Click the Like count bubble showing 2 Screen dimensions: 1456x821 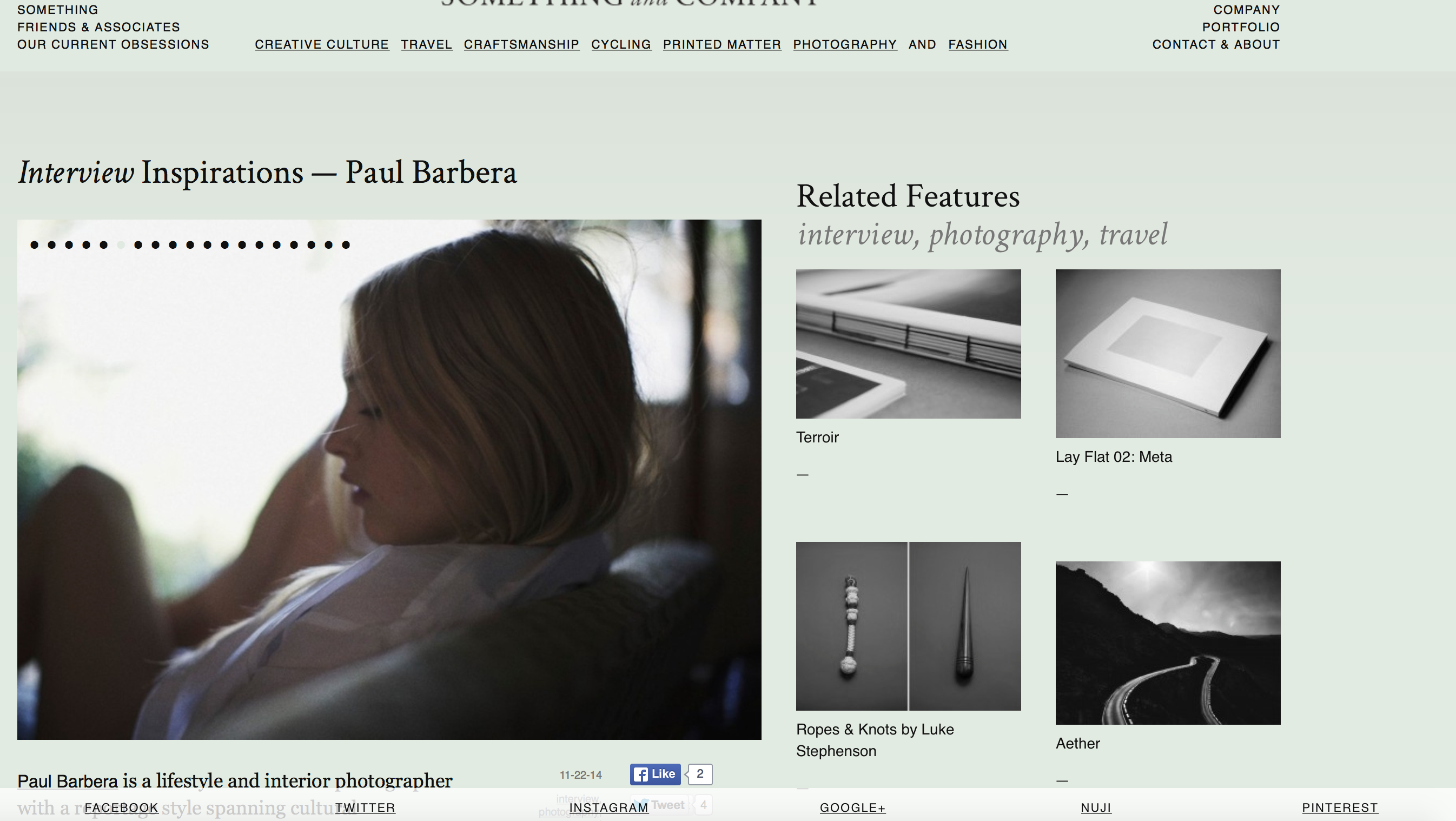[700, 774]
